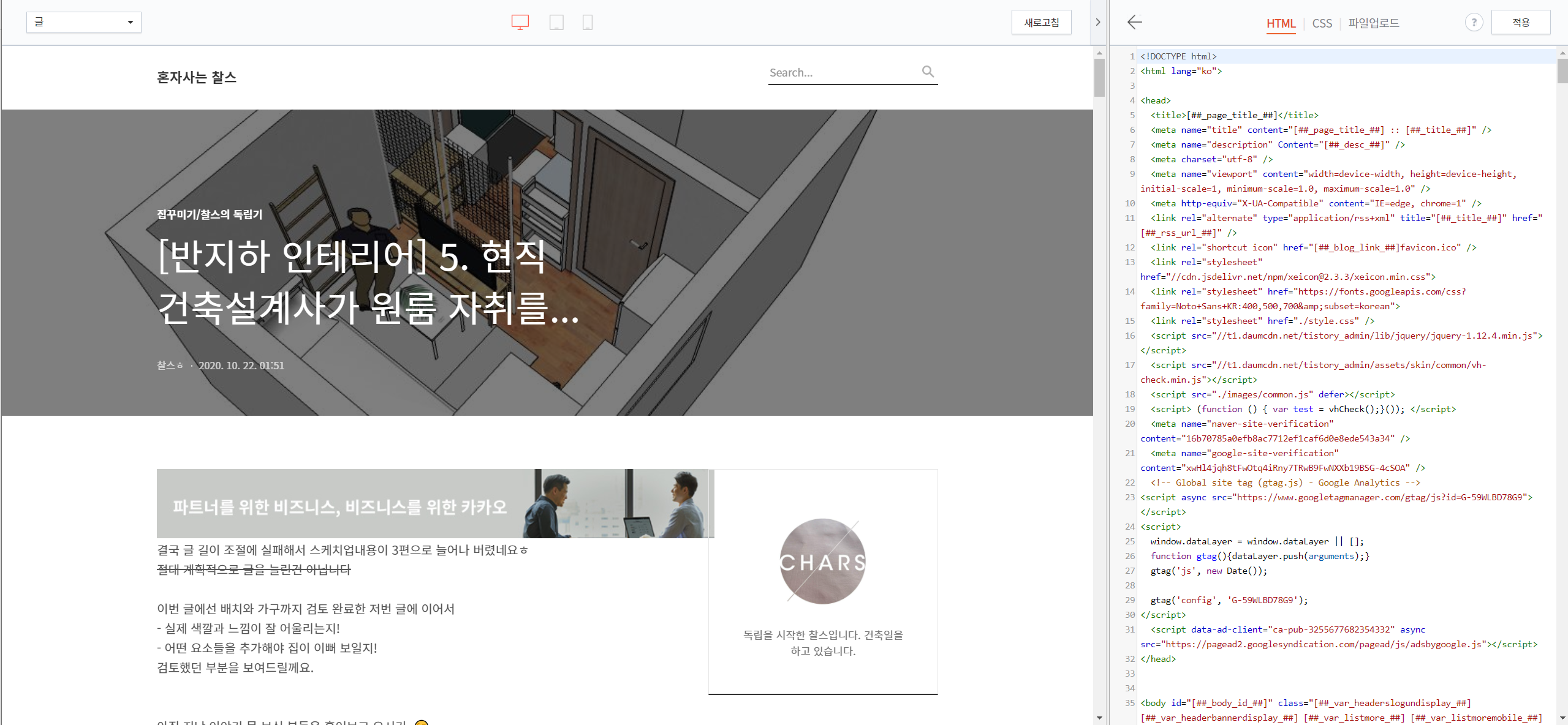Switch to the CSS tab
1568x725 pixels.
pos(1322,23)
